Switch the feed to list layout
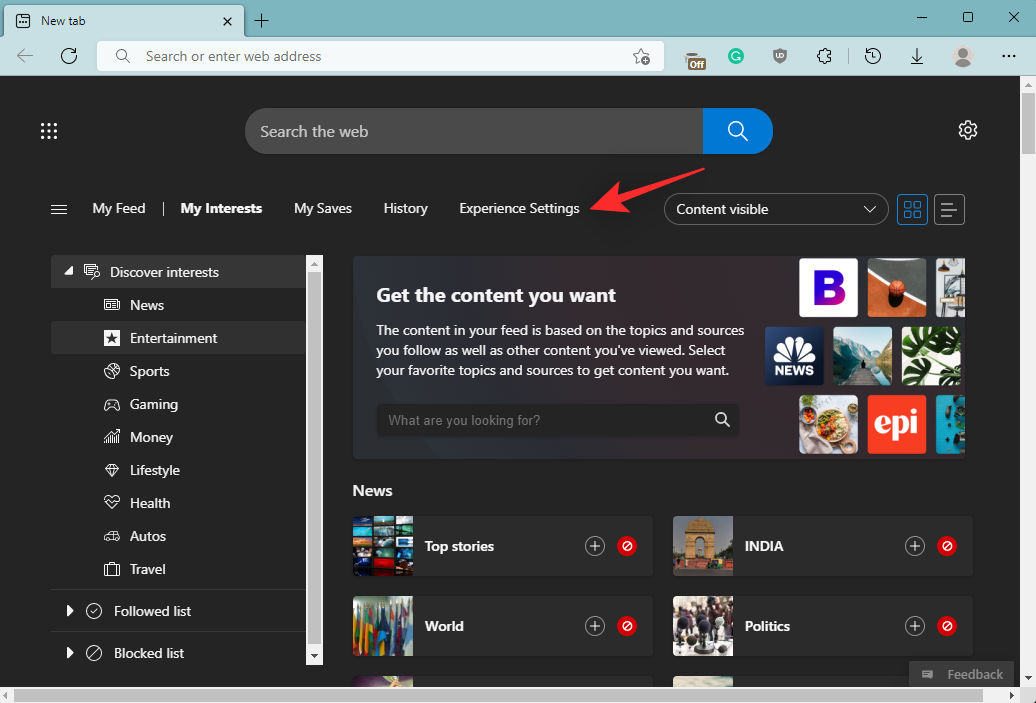This screenshot has width=1036, height=703. (948, 209)
